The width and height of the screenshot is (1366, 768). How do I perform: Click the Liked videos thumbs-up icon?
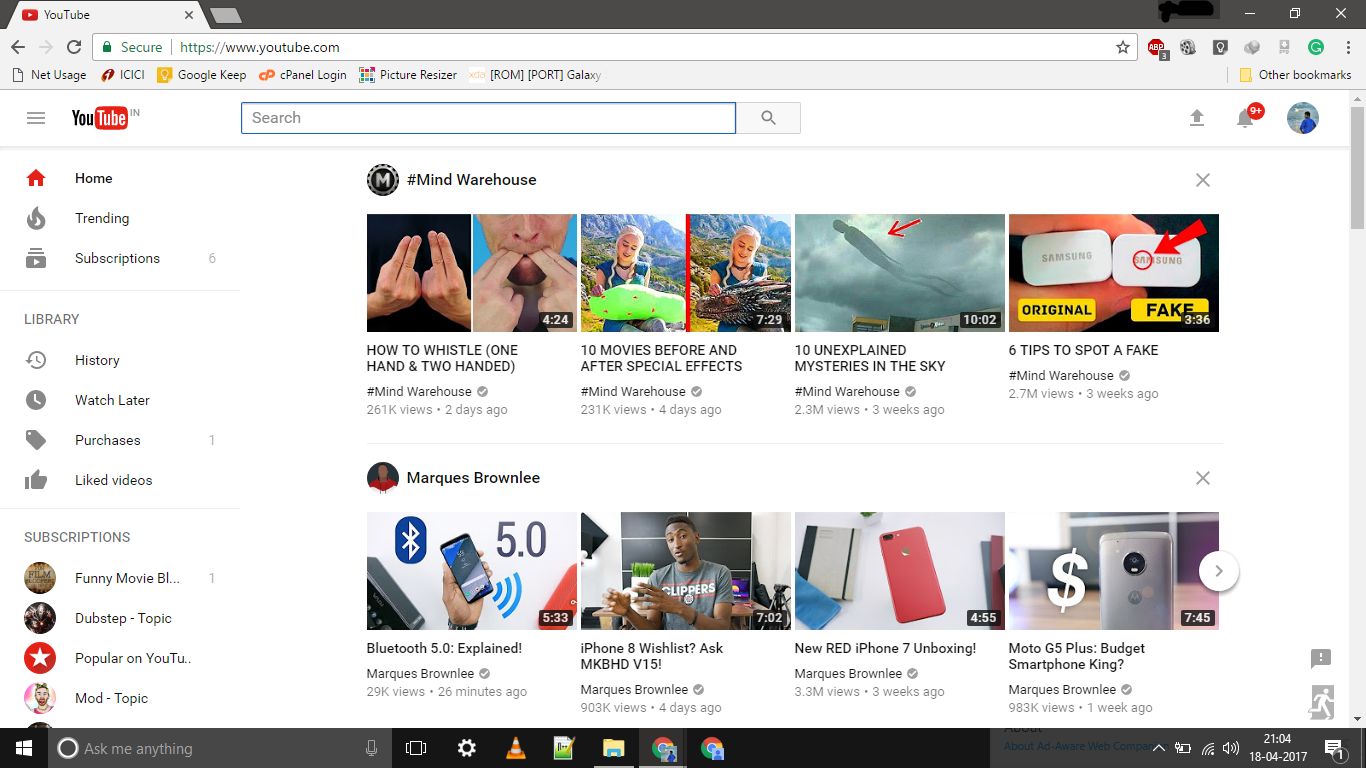tap(36, 480)
